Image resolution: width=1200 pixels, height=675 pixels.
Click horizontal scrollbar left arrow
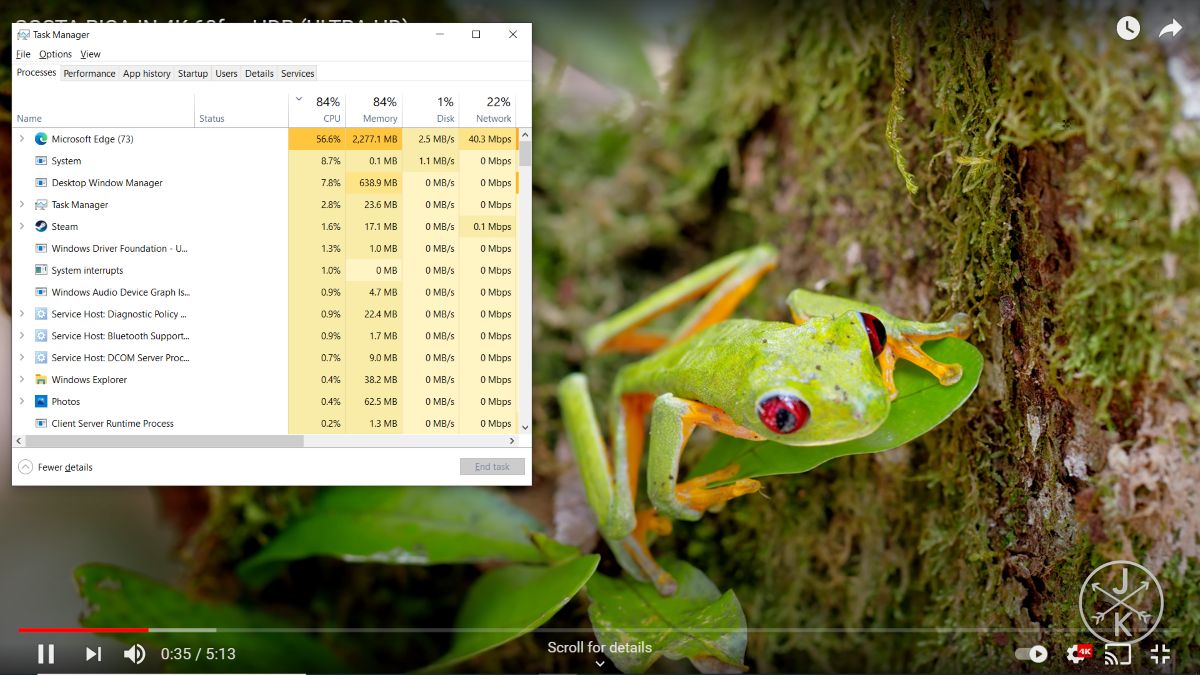[19, 440]
